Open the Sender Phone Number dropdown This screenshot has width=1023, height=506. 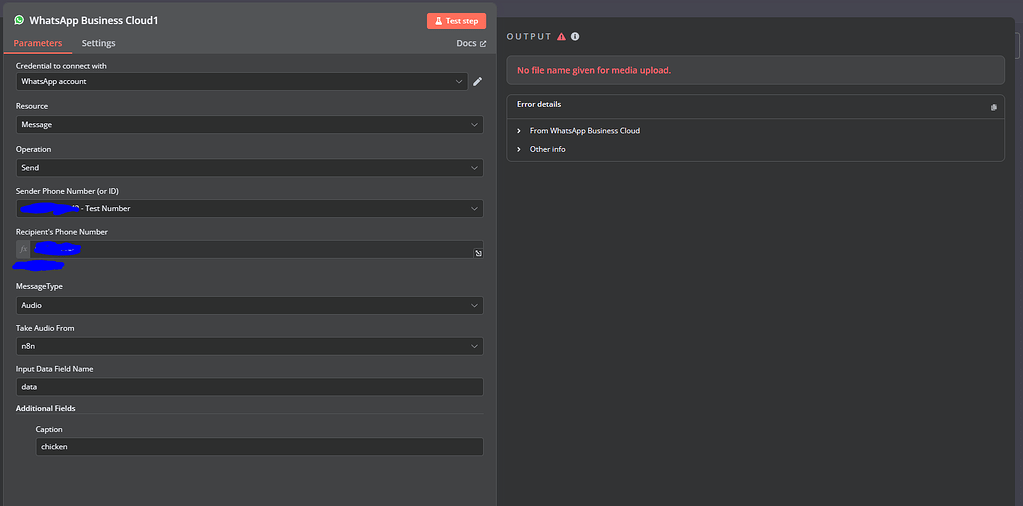coord(249,209)
